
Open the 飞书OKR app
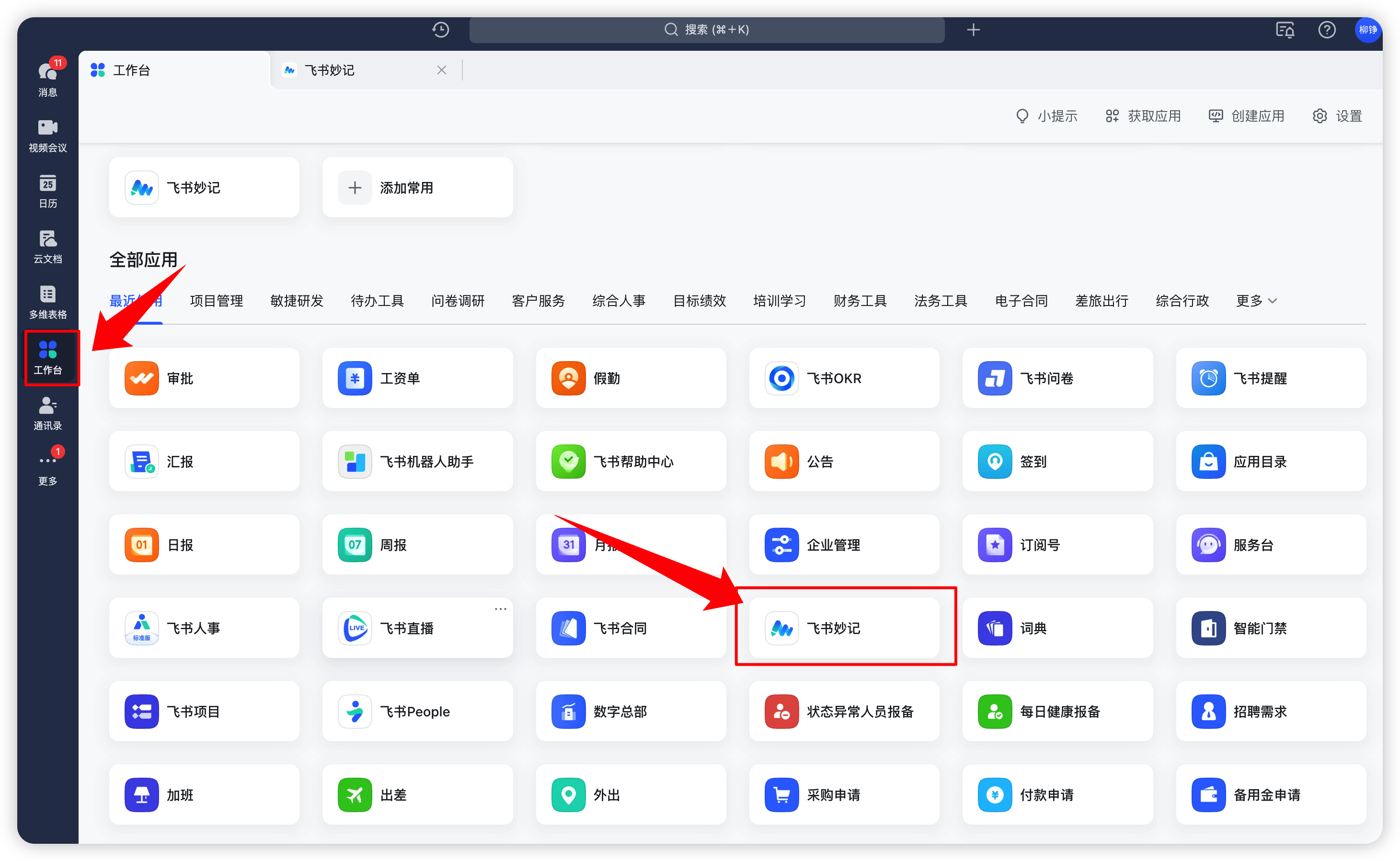844,378
